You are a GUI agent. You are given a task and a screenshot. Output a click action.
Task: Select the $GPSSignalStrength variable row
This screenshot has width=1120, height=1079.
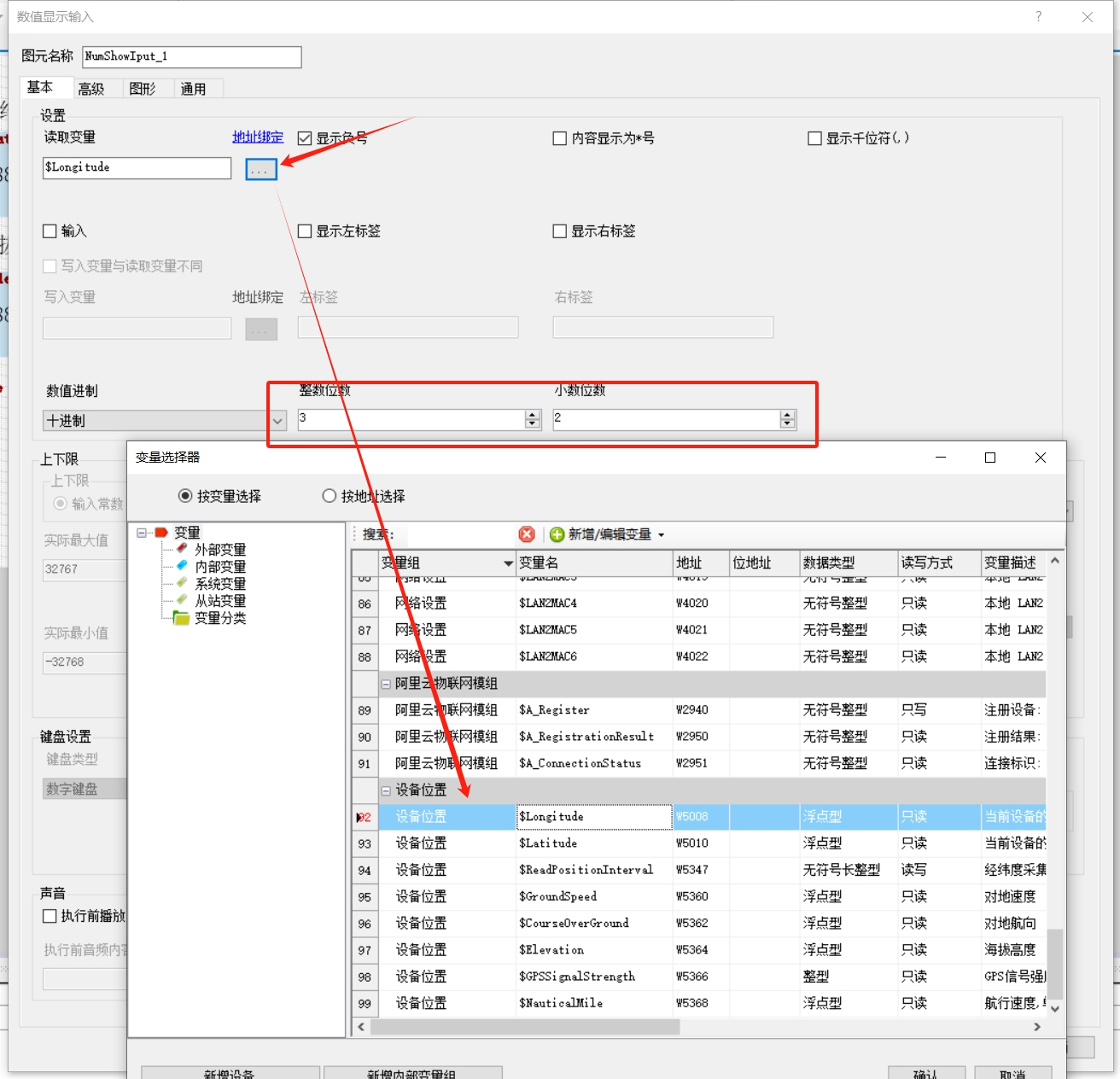(x=700, y=977)
